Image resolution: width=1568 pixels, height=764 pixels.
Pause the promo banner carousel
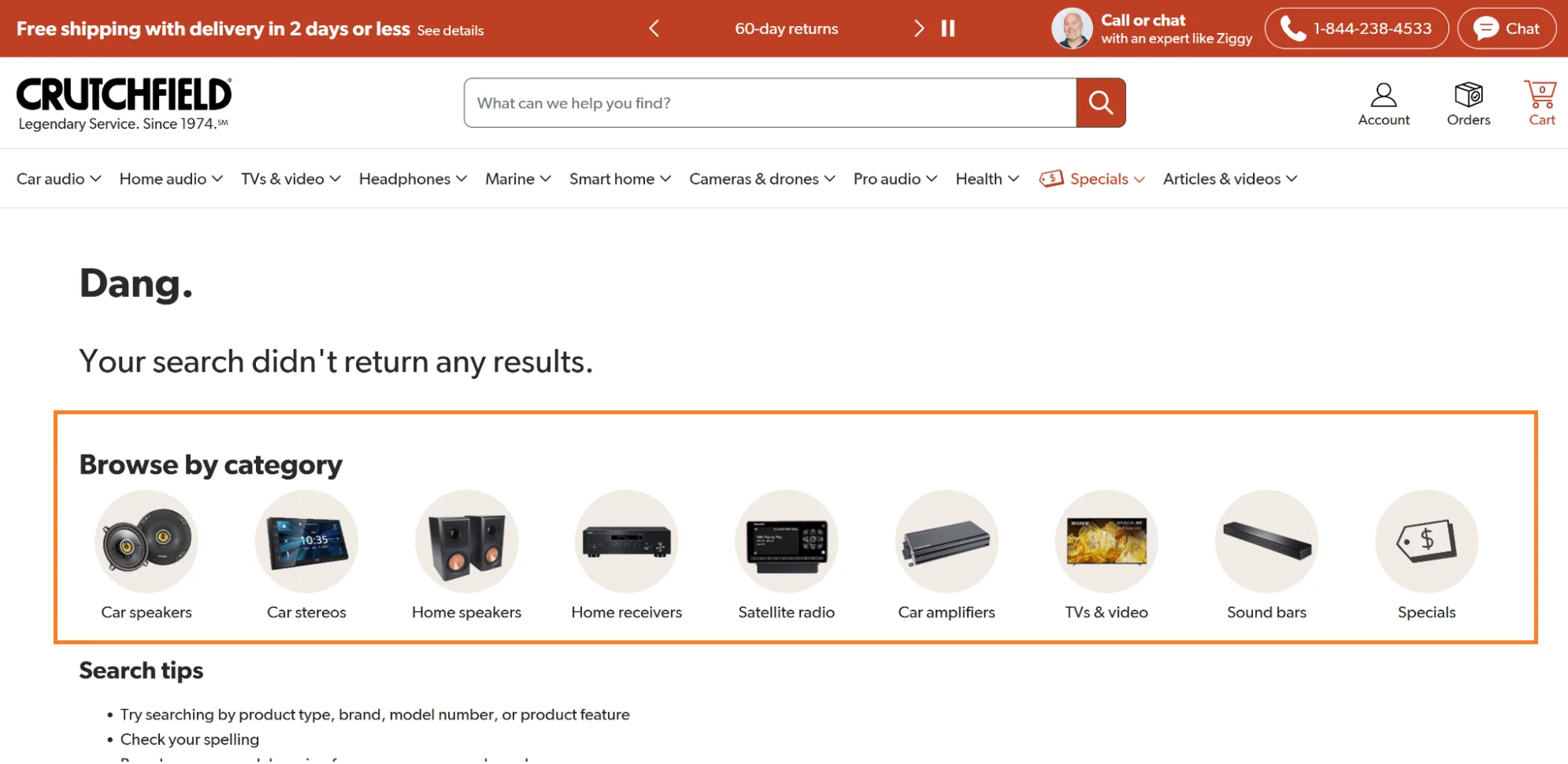coord(947,28)
